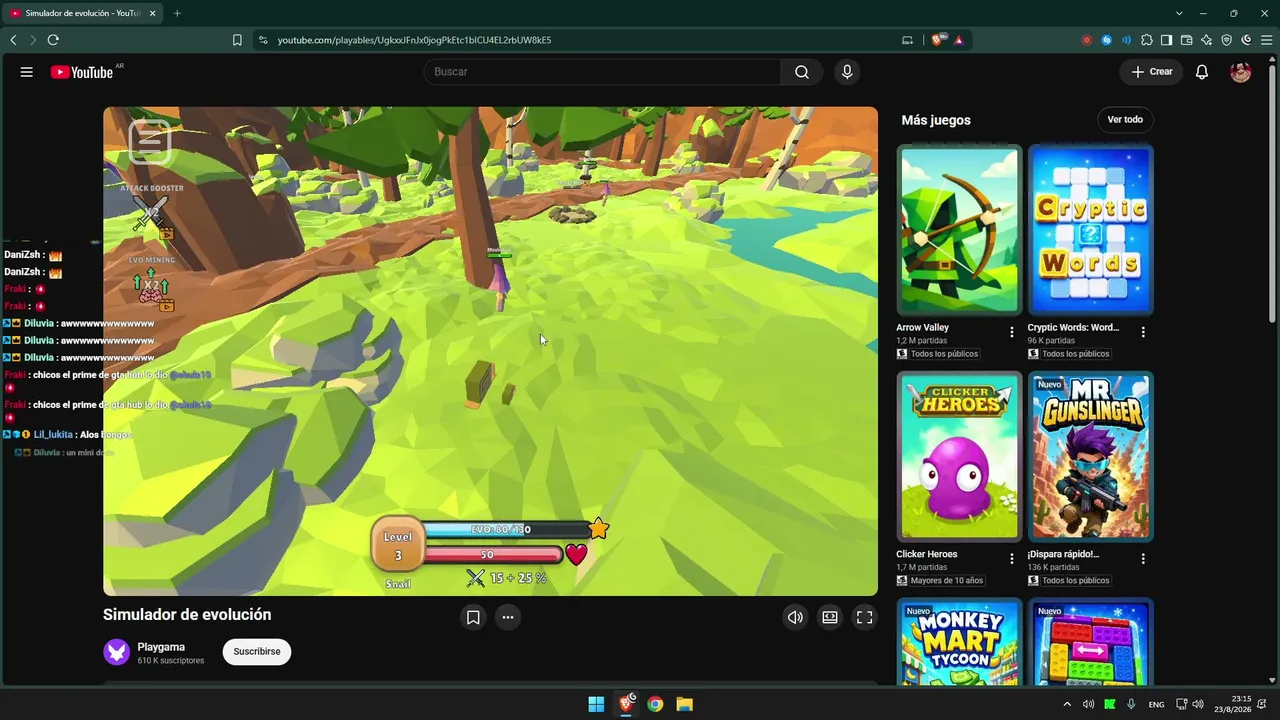1280x720 pixels.
Task: Activate the Attack Booster swords icon
Action: pyautogui.click(x=152, y=213)
